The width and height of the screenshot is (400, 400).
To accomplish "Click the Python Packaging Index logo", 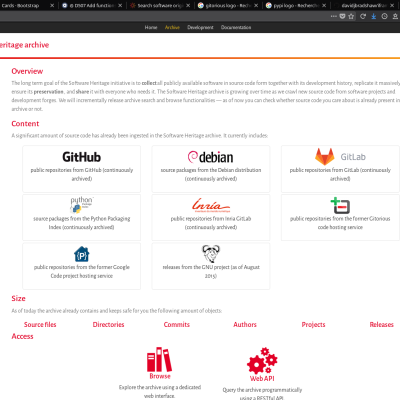I will tap(81, 205).
